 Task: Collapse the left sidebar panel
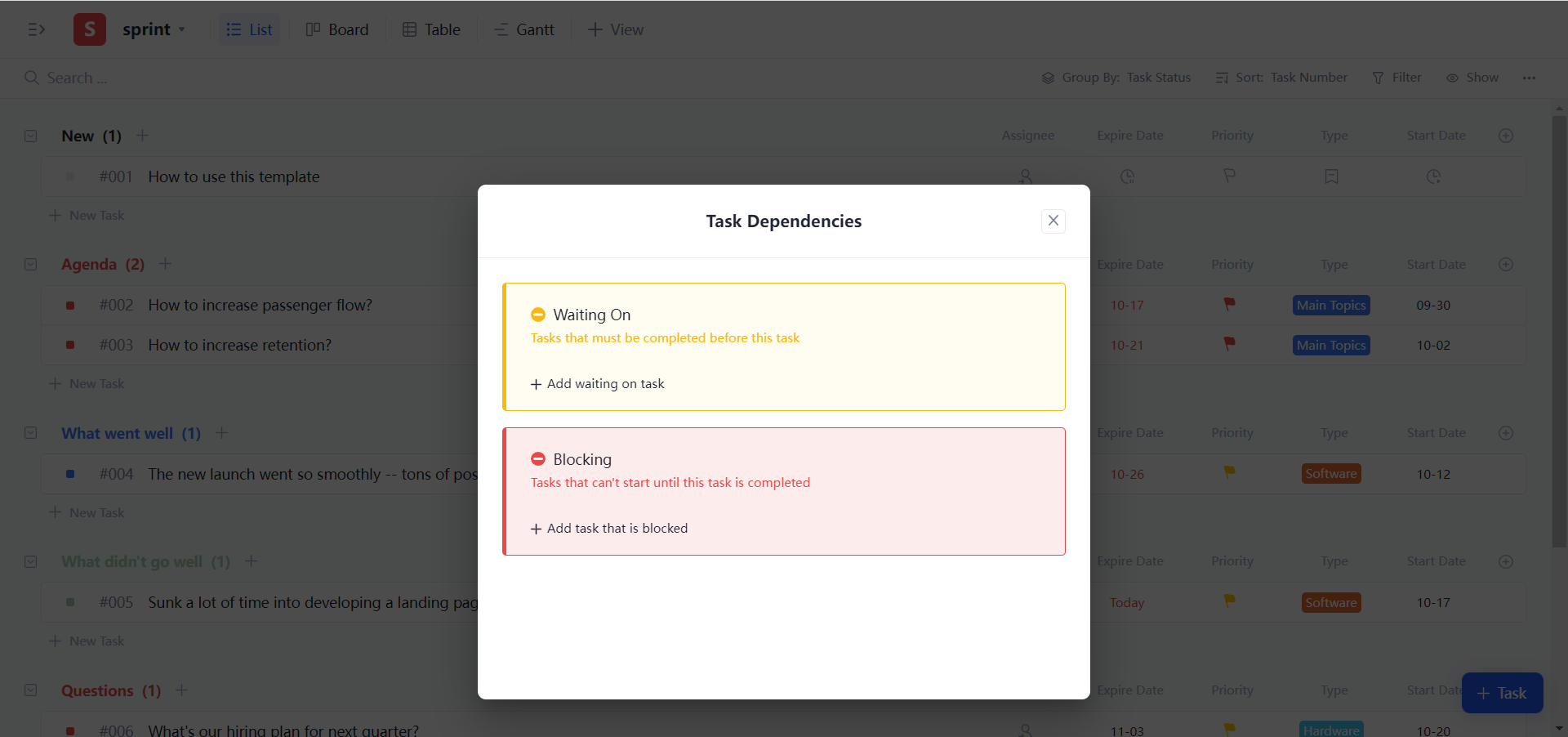[x=37, y=29]
